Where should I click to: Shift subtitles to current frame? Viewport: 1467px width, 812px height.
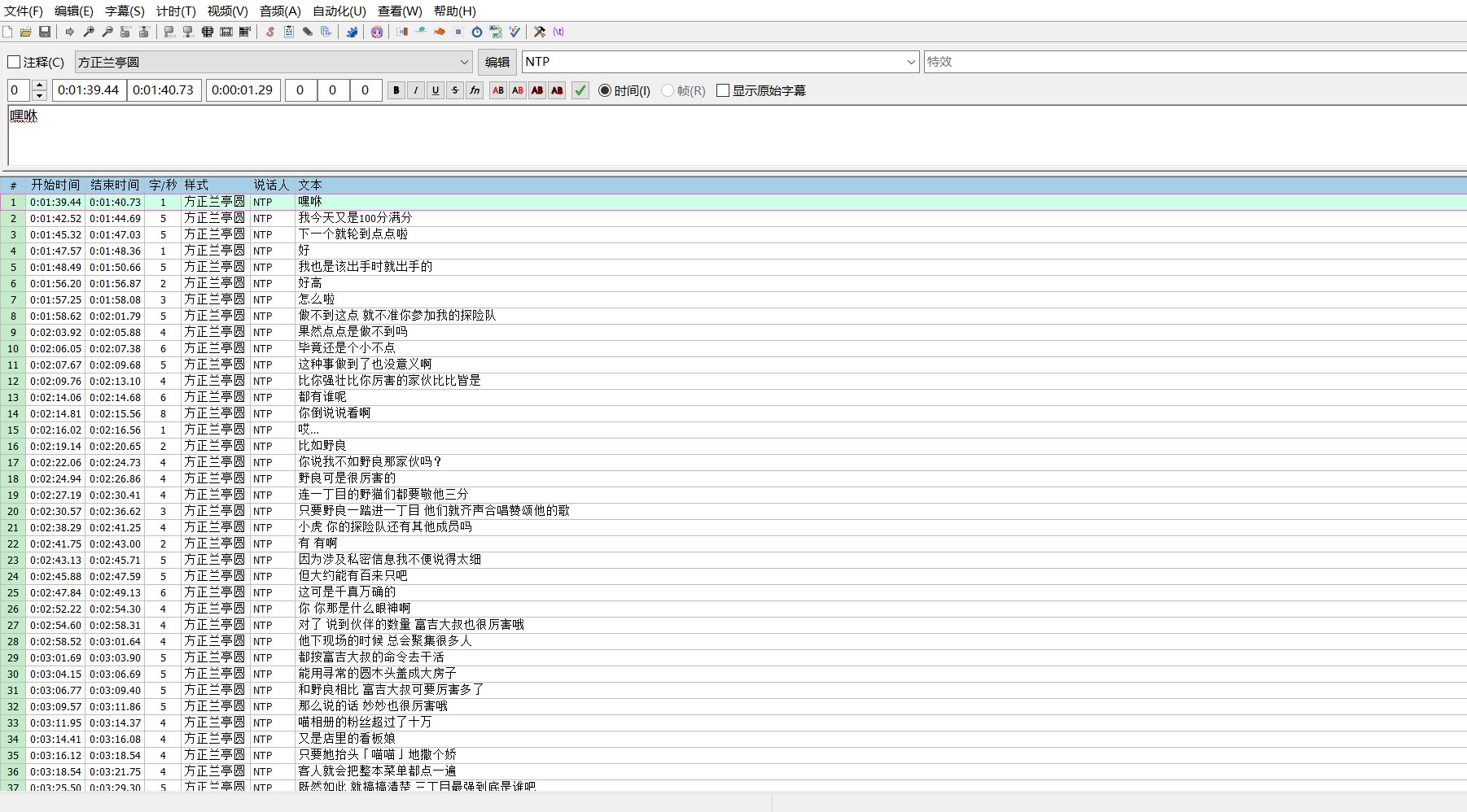(x=245, y=32)
